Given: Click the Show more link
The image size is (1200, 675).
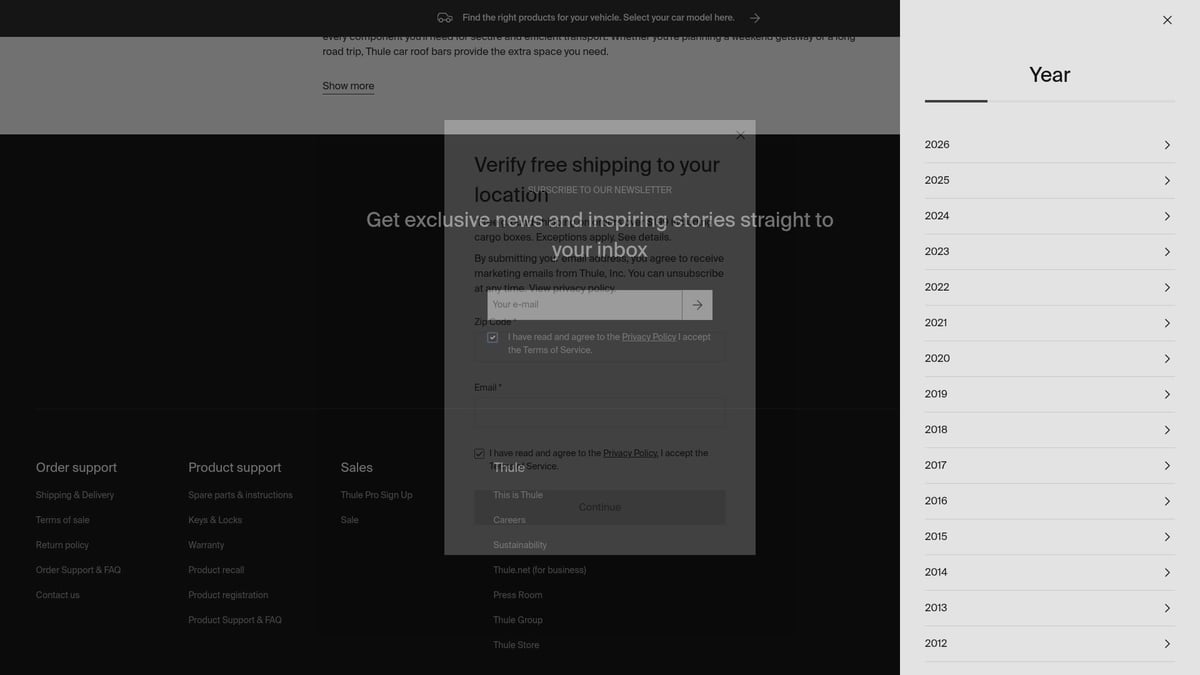Looking at the screenshot, I should click(348, 86).
